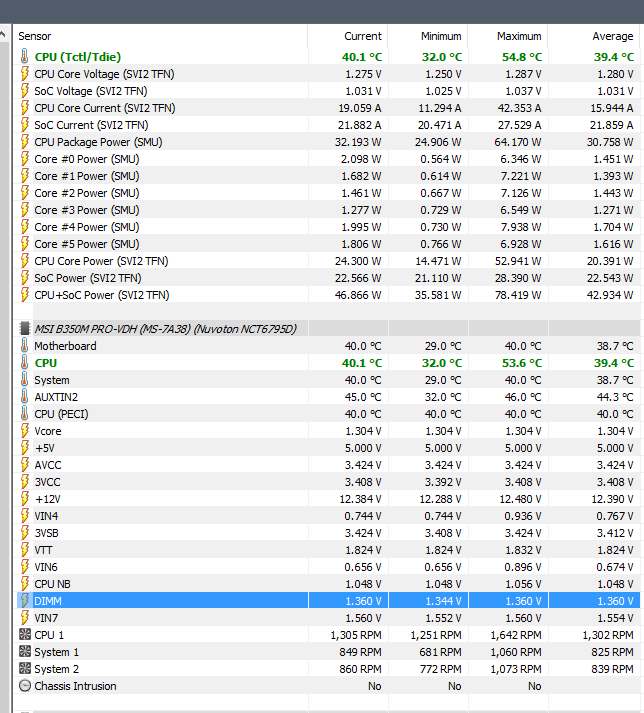Click the thermometer icon beside CPU (PECI)

click(x=25, y=414)
